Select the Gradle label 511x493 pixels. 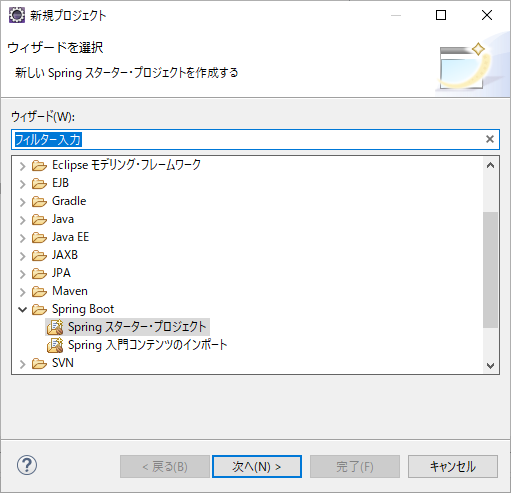[69, 201]
